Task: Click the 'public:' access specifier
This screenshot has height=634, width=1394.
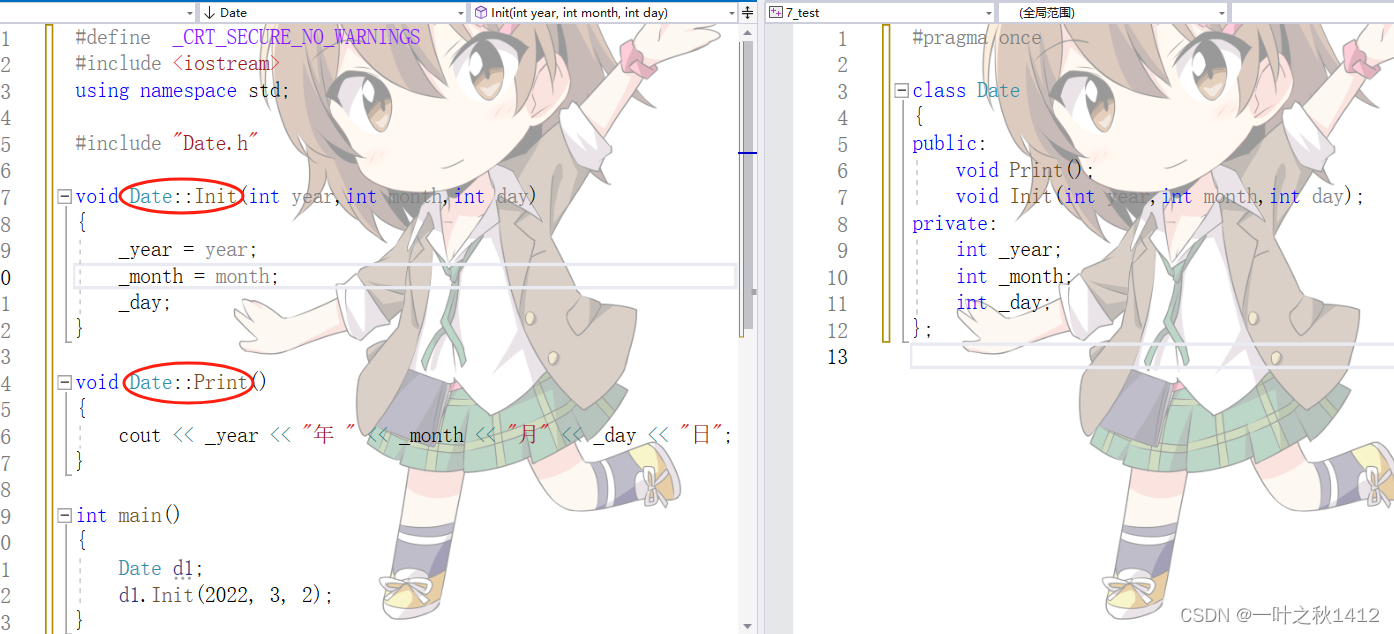Action: coord(949,144)
